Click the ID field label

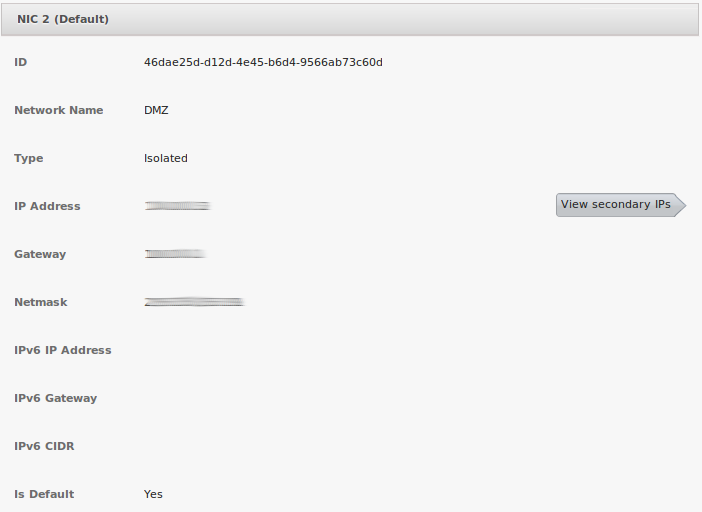(20, 62)
